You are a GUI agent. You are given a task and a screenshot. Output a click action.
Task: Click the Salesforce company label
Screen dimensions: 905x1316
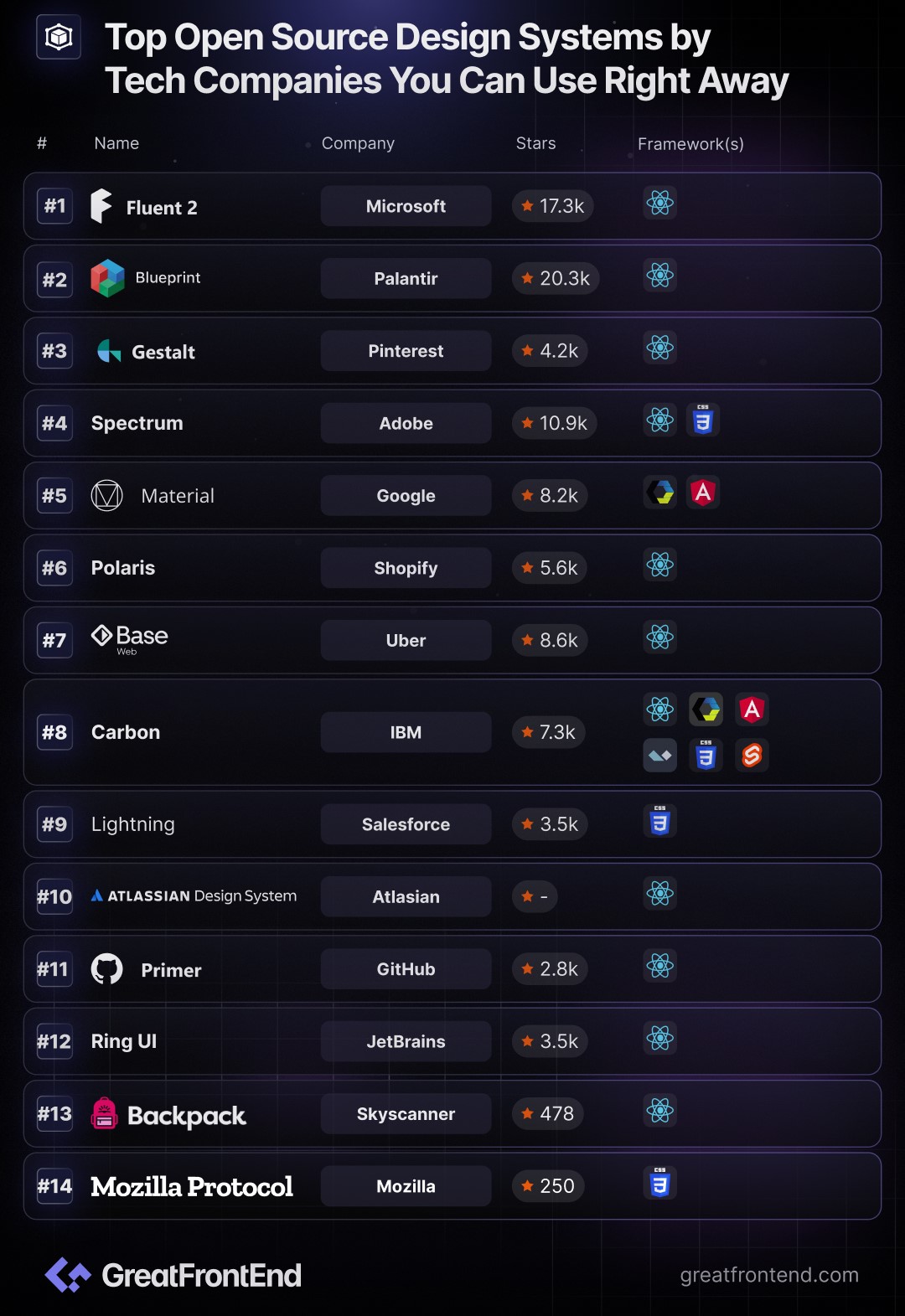(x=406, y=824)
